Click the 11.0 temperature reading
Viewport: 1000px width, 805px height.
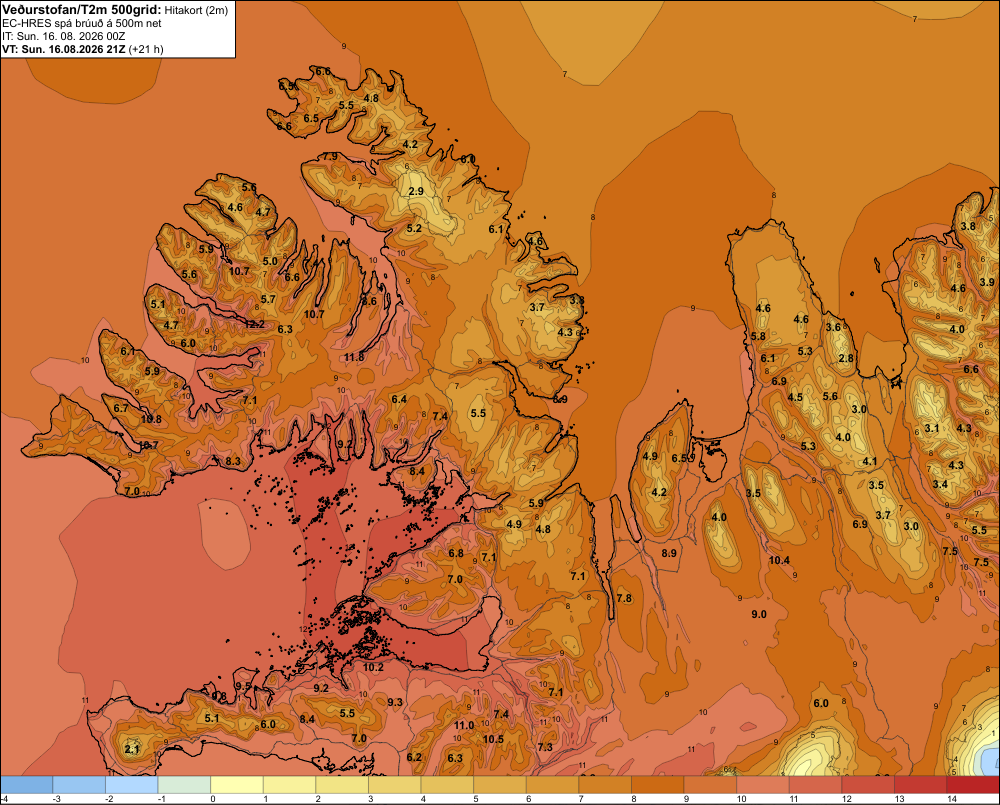(464, 725)
